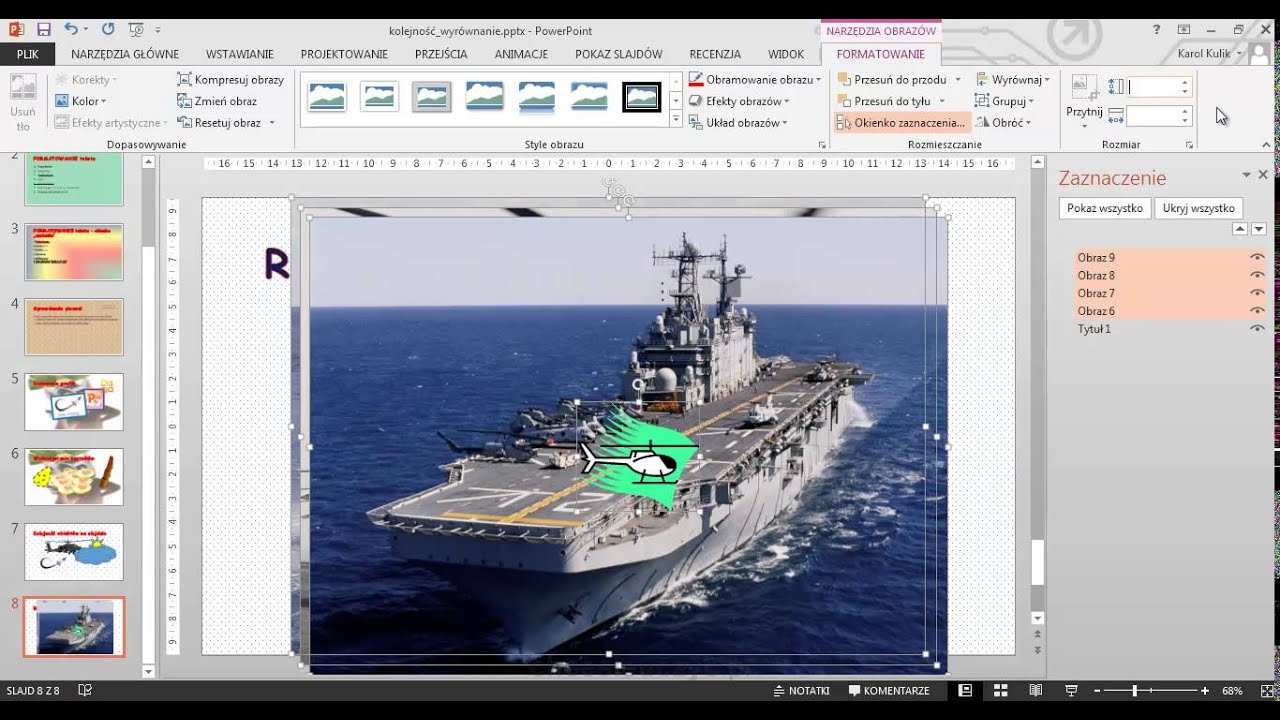Start slideshow from beginning quick access icon
Screen dimensions: 1280x720
(137, 30)
